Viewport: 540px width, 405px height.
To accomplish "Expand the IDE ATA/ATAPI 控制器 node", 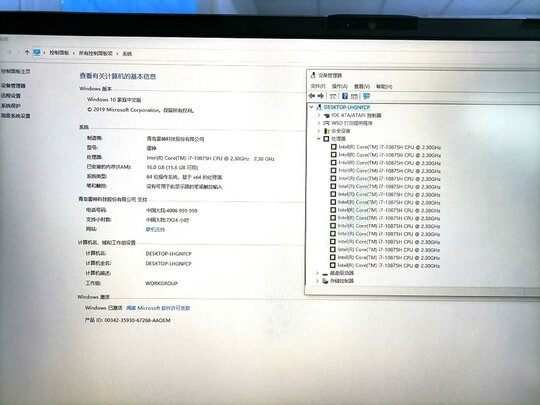I will click(319, 115).
